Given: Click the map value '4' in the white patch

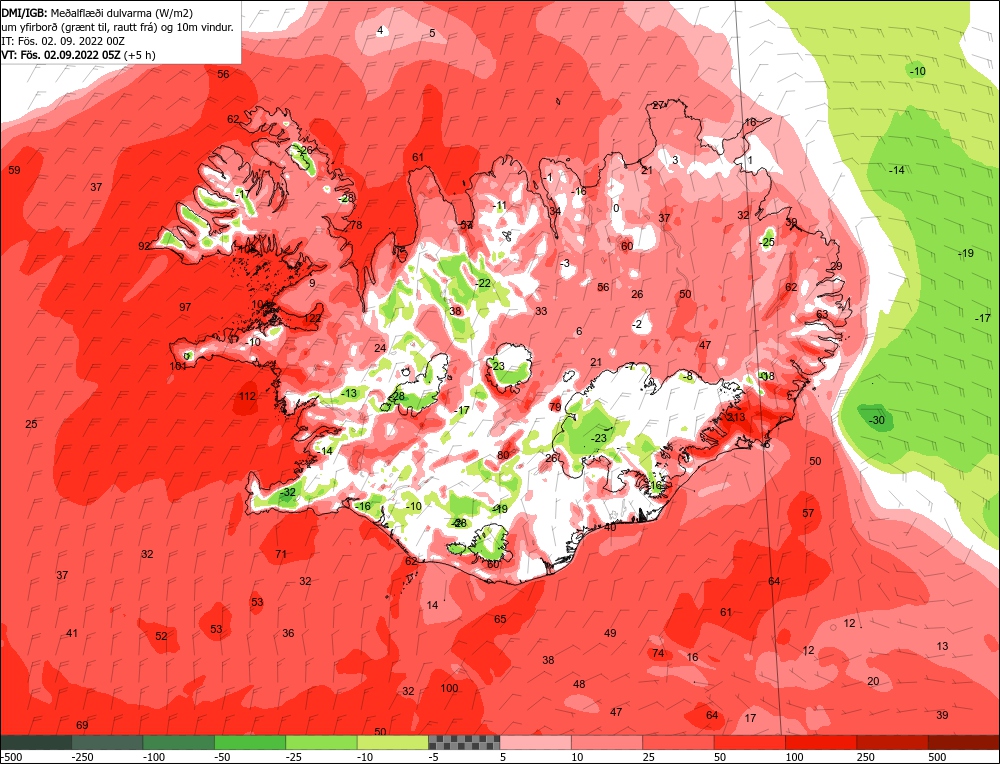Looking at the screenshot, I should [380, 30].
